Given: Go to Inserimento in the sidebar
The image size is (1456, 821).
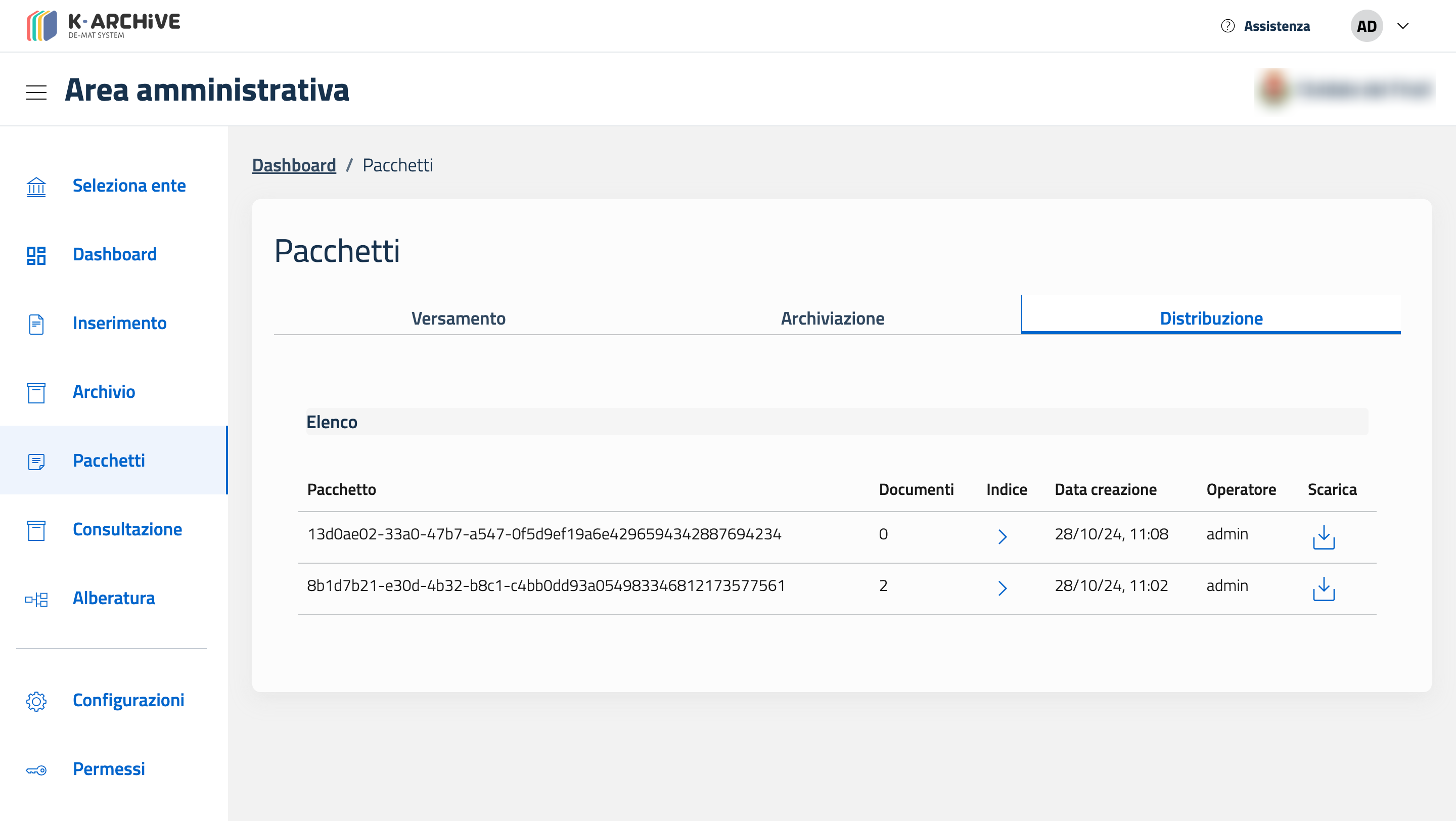Looking at the screenshot, I should tap(119, 323).
